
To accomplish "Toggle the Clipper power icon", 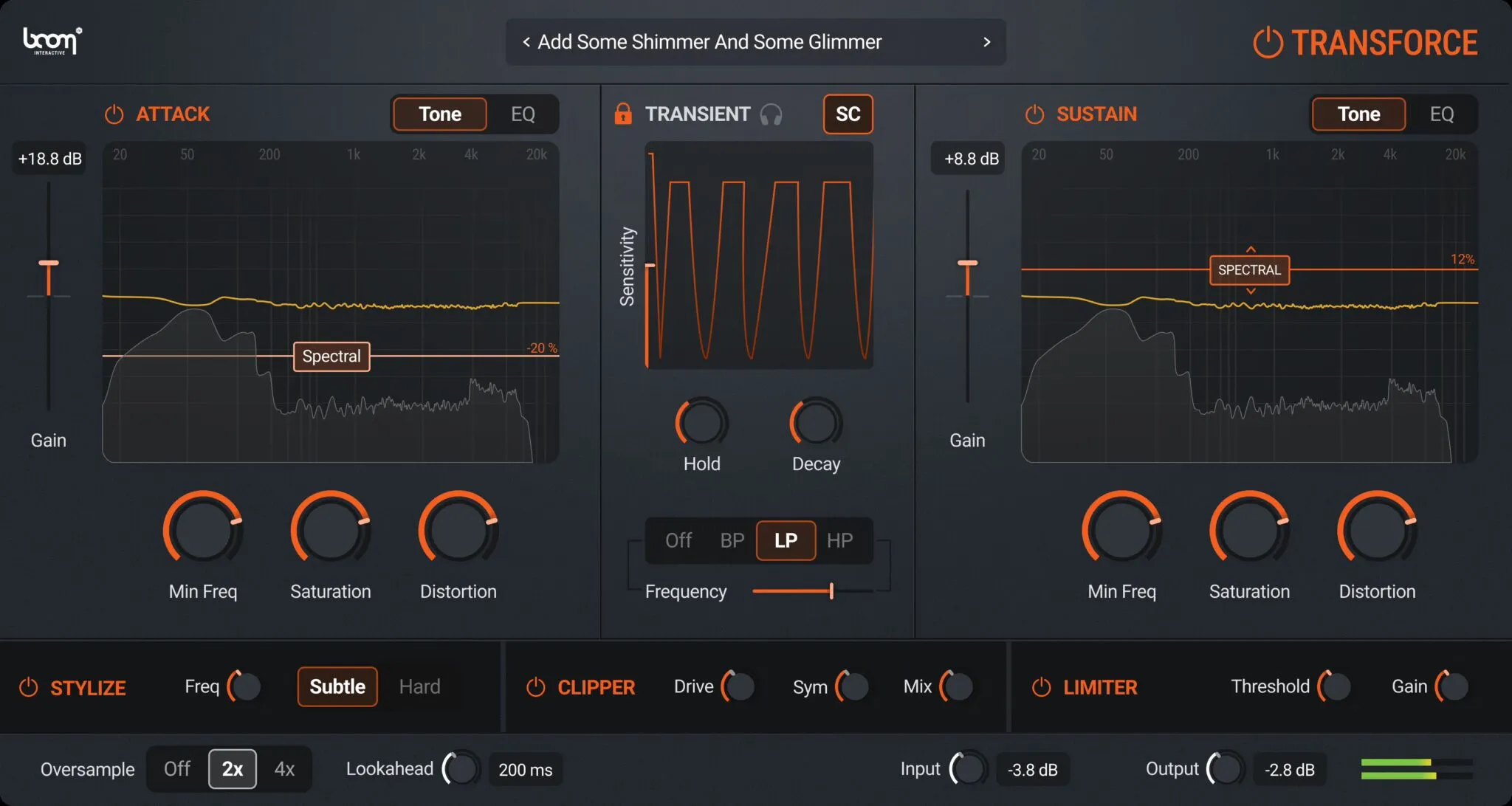I will (535, 687).
